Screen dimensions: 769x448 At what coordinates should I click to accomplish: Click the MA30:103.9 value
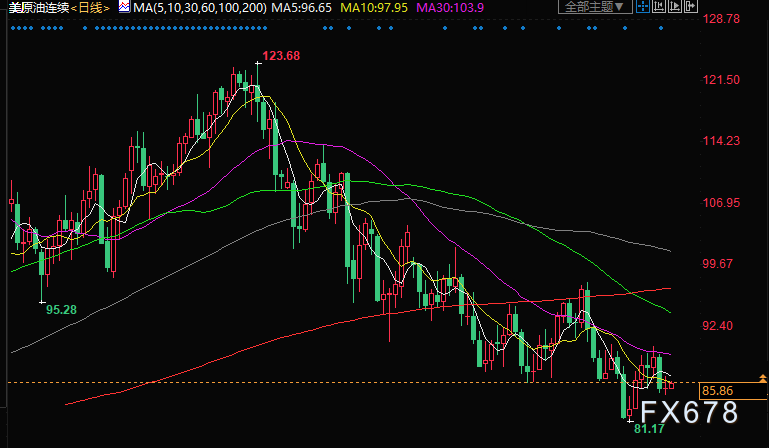[x=450, y=7]
